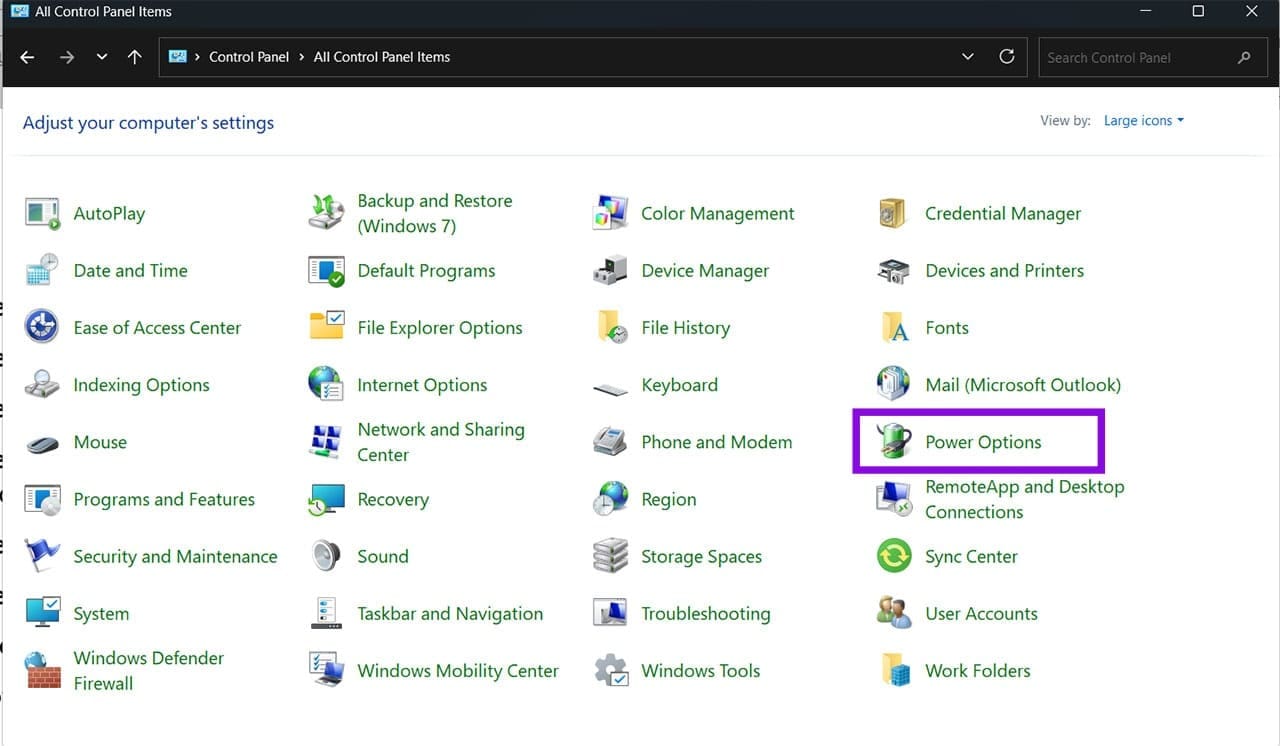1280x746 pixels.
Task: Expand the address bar history dropdown
Action: [x=968, y=57]
